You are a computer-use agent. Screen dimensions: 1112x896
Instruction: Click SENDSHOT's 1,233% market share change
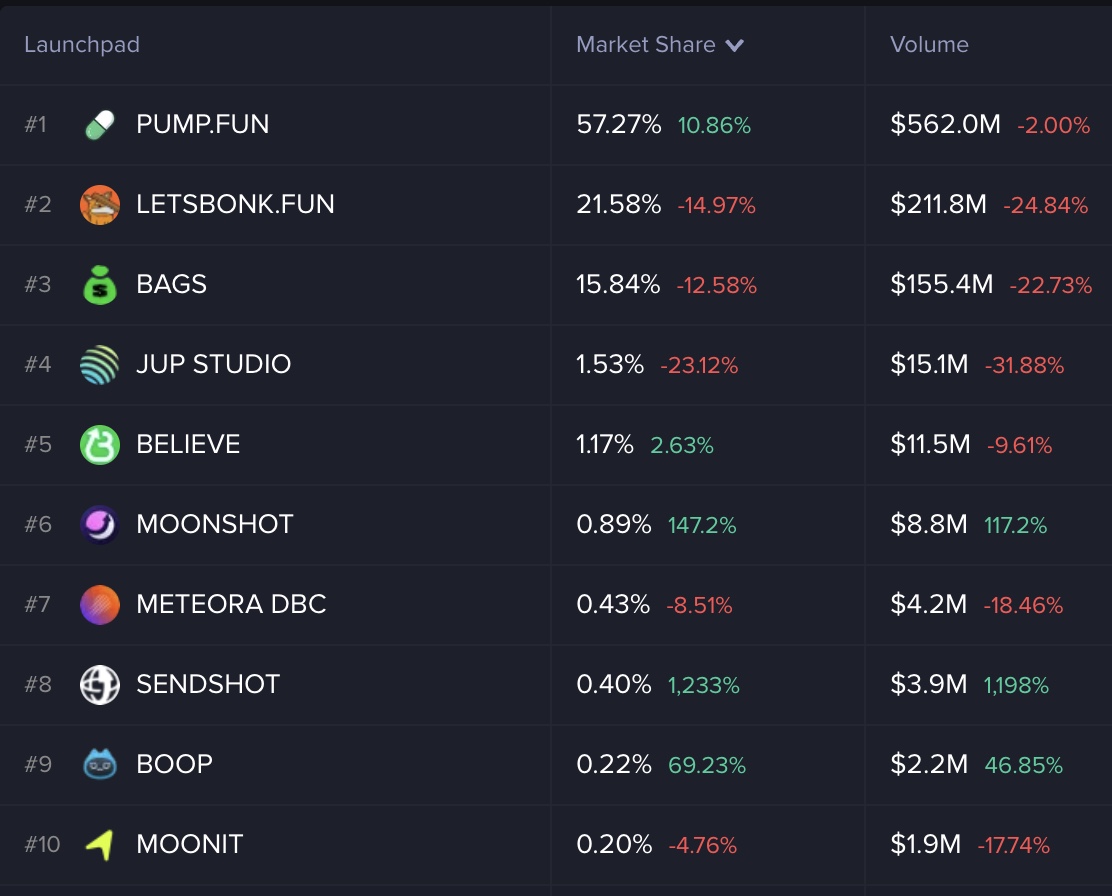pyautogui.click(x=704, y=685)
